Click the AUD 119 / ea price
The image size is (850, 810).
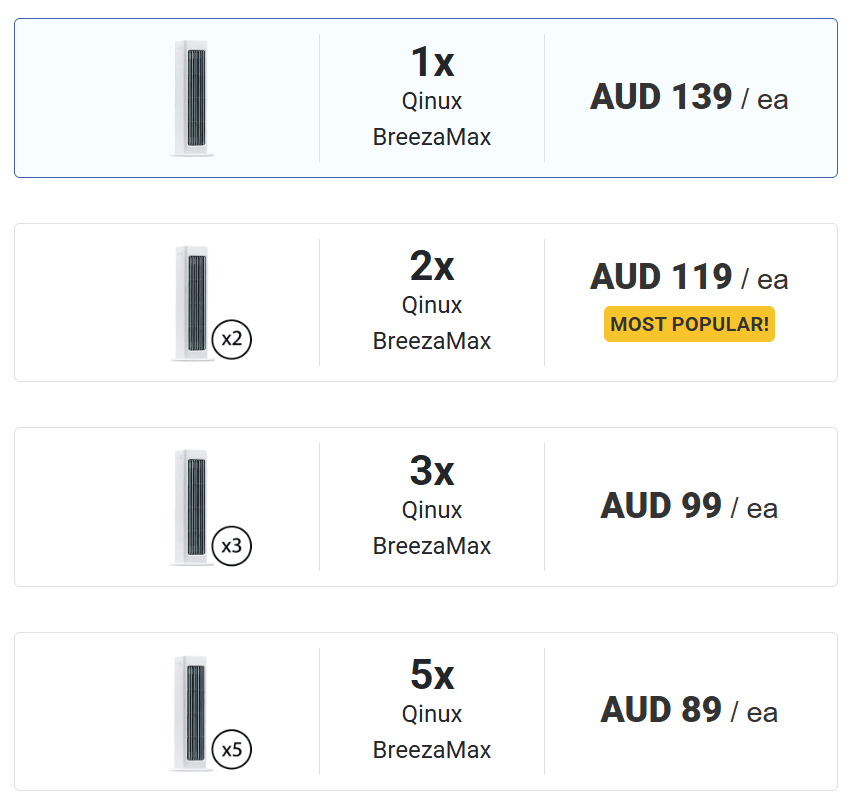tap(689, 277)
